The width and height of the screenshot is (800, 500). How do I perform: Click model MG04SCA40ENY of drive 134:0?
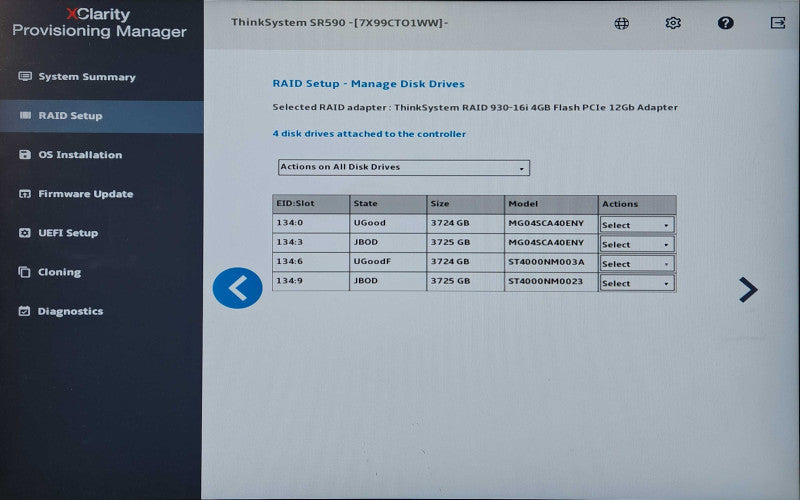[x=551, y=223]
